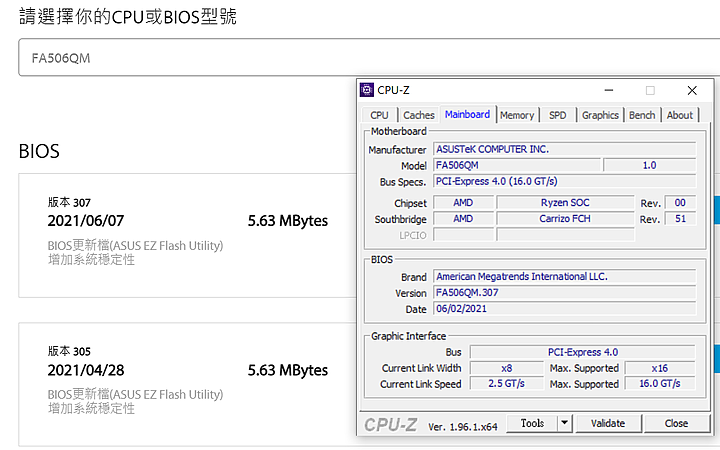Click the BIOS section heading on the web page

[x=39, y=151]
